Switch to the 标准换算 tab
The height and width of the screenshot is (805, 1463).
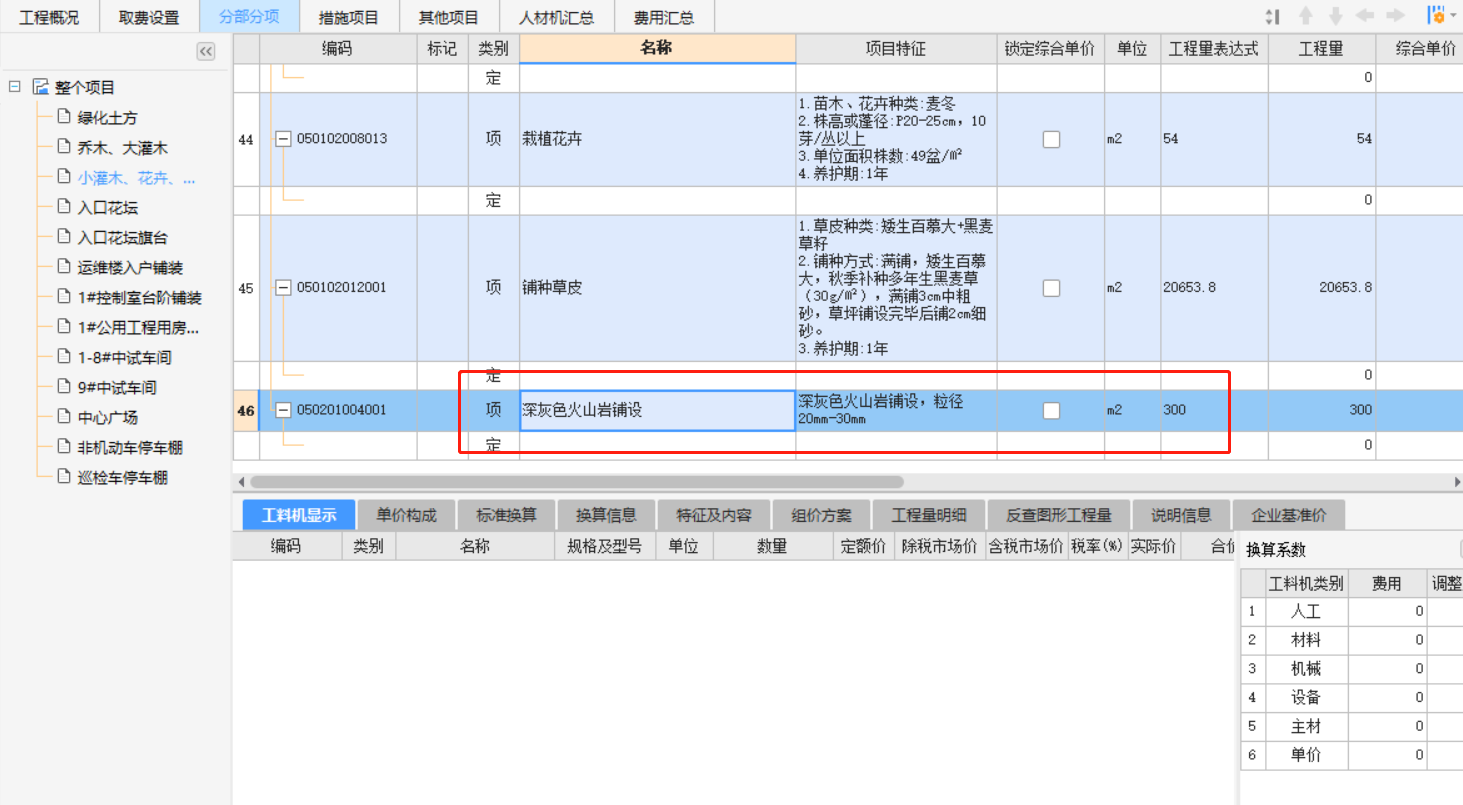[x=506, y=515]
